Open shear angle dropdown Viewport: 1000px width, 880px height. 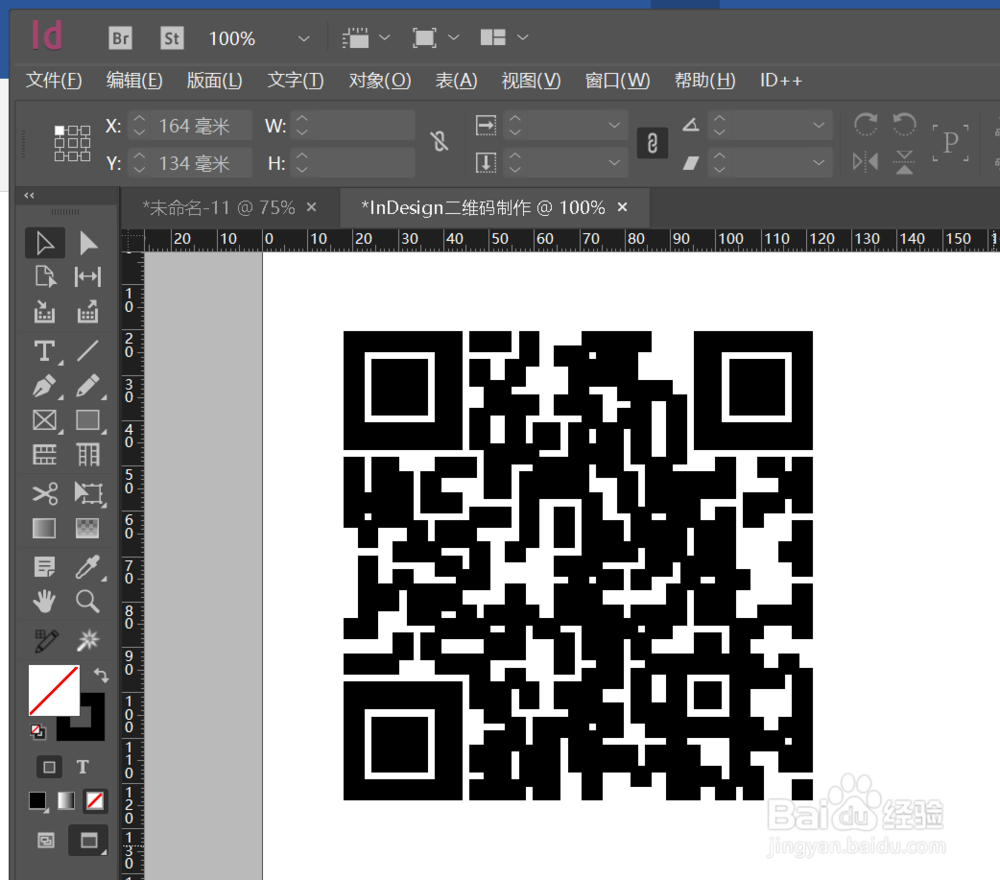[819, 163]
